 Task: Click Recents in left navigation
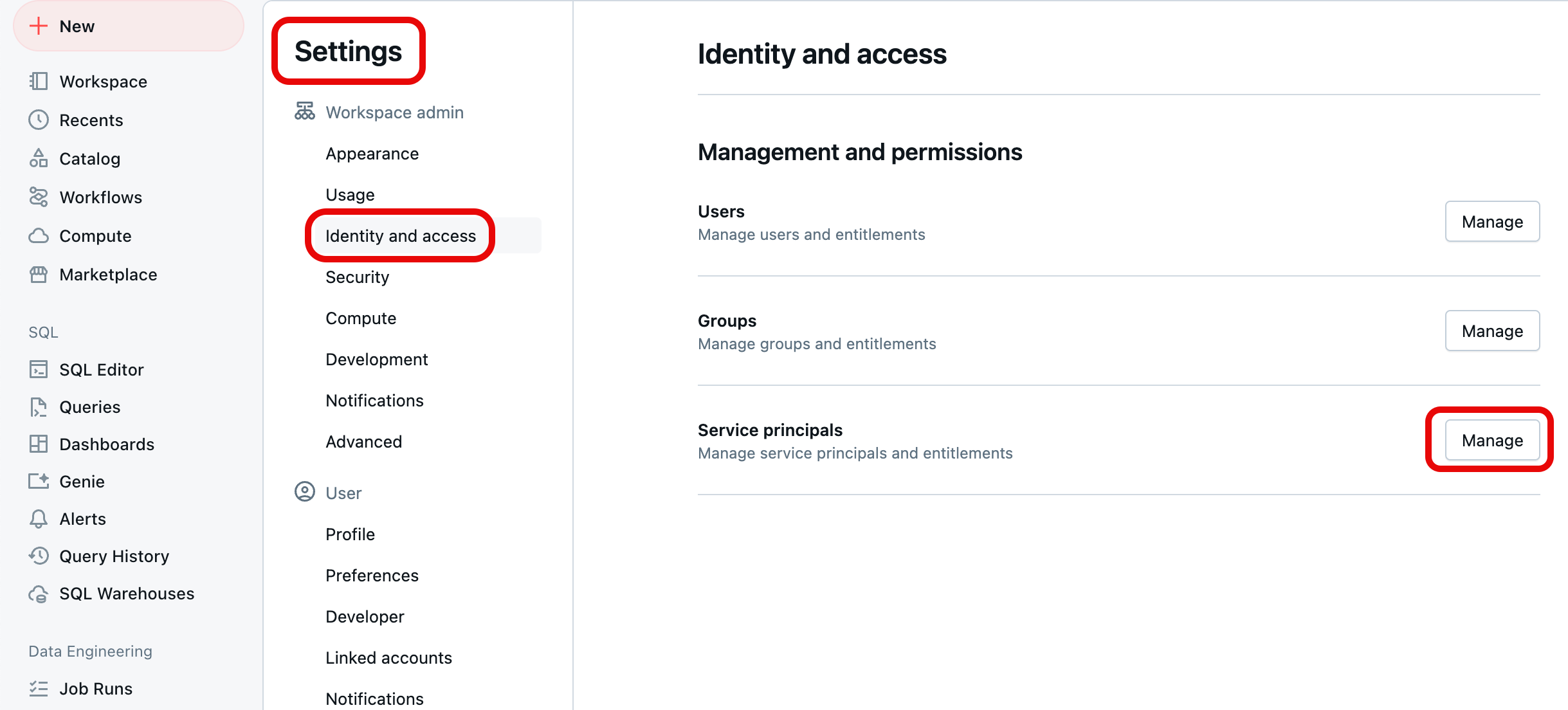coord(91,119)
